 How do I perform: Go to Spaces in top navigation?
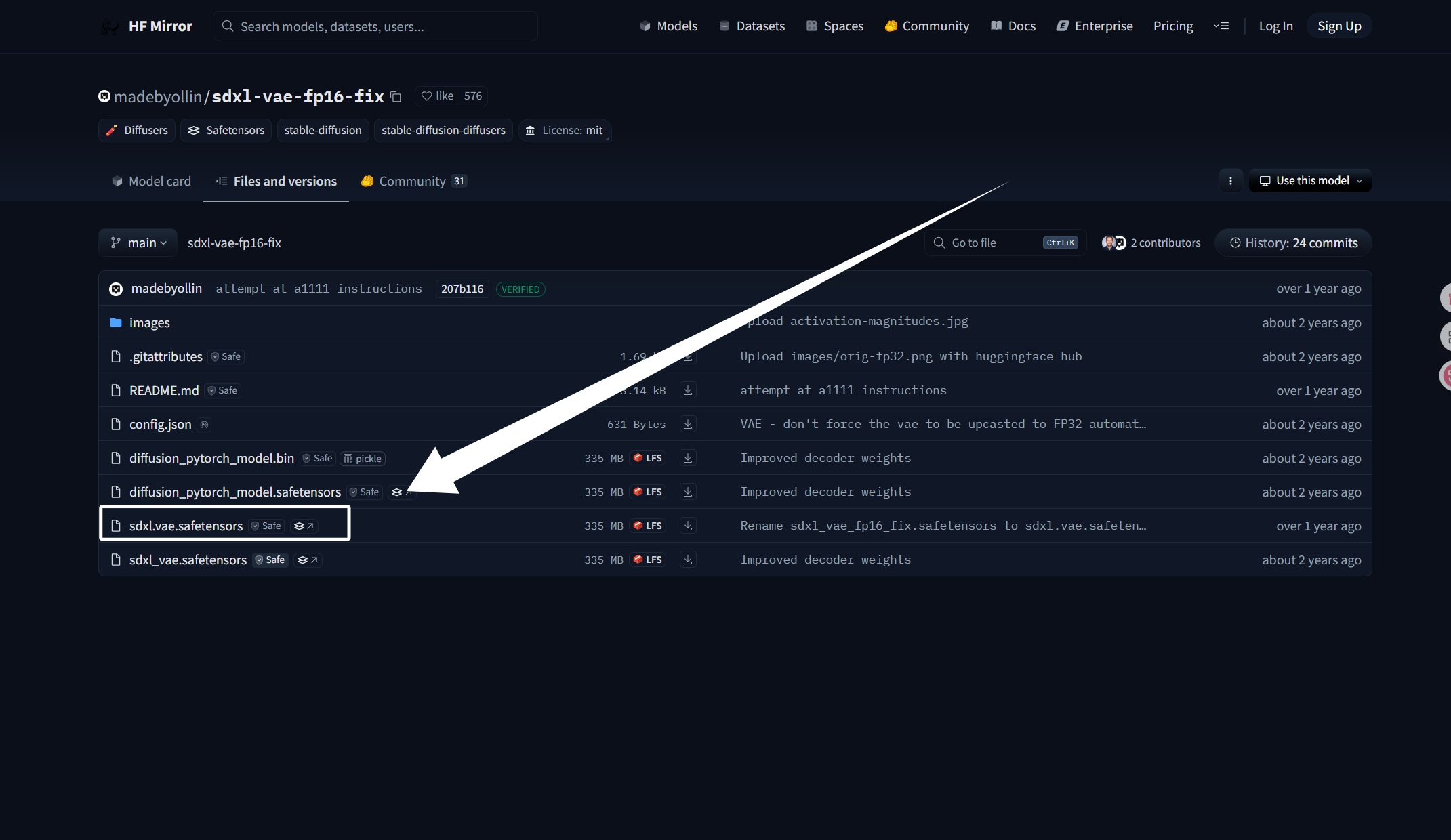point(835,26)
